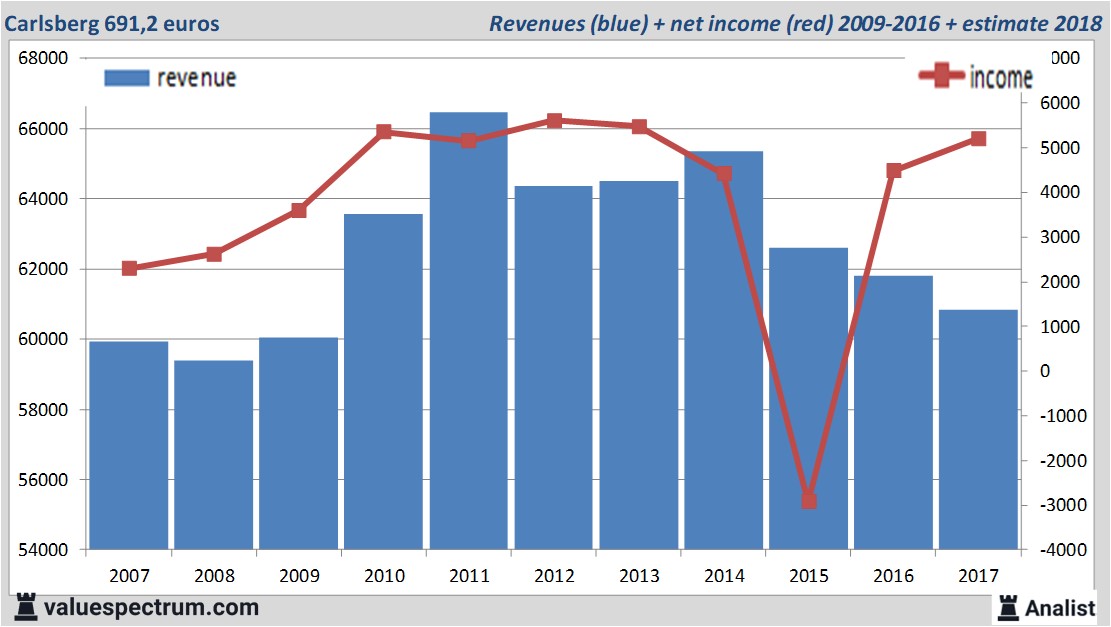The image size is (1111, 627).
Task: Click the 2017 income data point
Action: tap(979, 139)
